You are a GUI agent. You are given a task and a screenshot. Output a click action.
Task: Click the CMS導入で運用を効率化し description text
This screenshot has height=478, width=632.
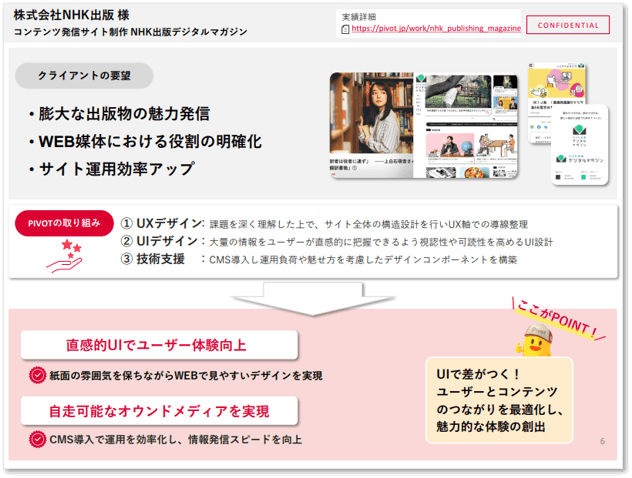[176, 439]
